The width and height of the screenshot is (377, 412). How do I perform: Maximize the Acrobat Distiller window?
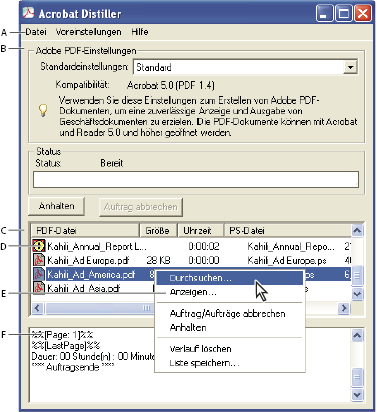pyautogui.click(x=344, y=13)
